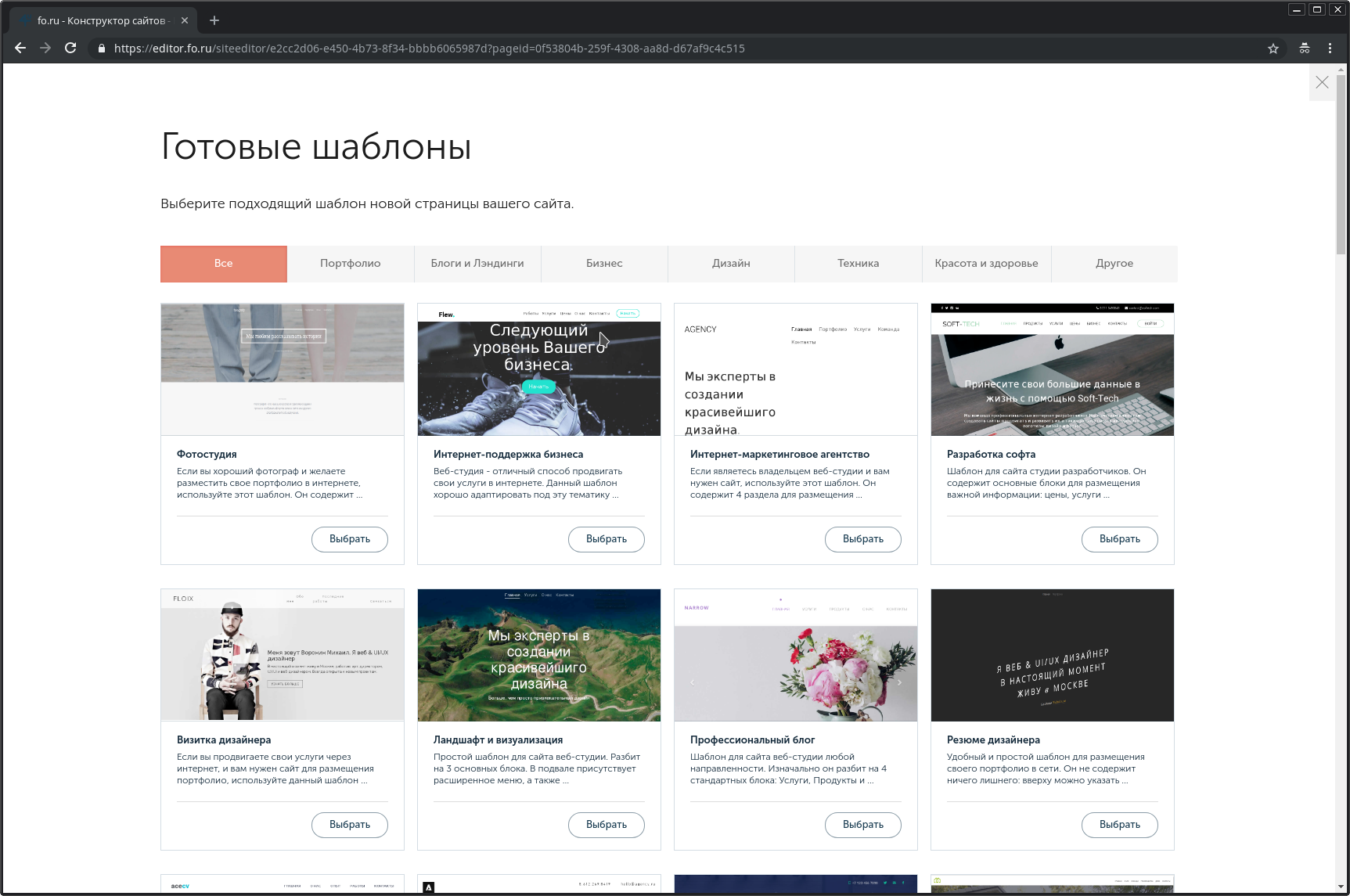Click the browser back arrow
This screenshot has width=1350, height=896.
20,48
